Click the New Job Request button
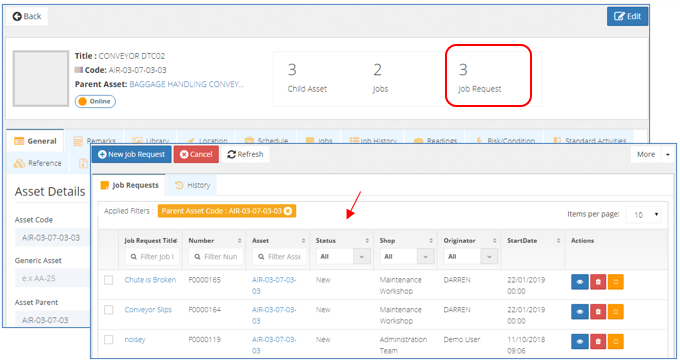Image resolution: width=680 pixels, height=363 pixels. (x=131, y=154)
